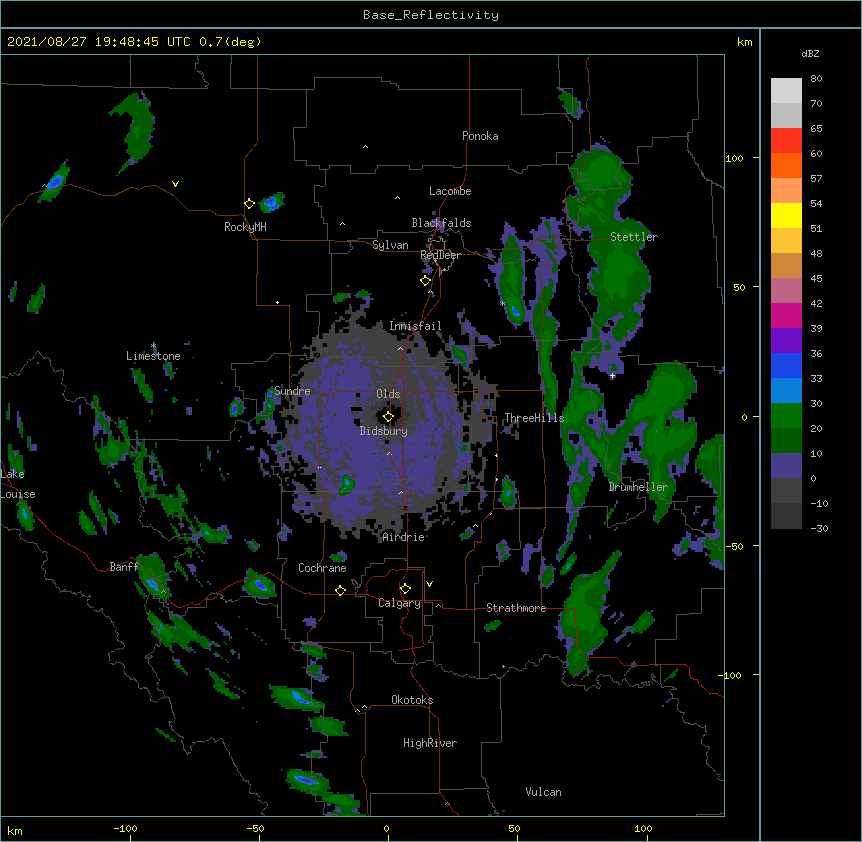Click the Okotoks town label

(x=412, y=700)
